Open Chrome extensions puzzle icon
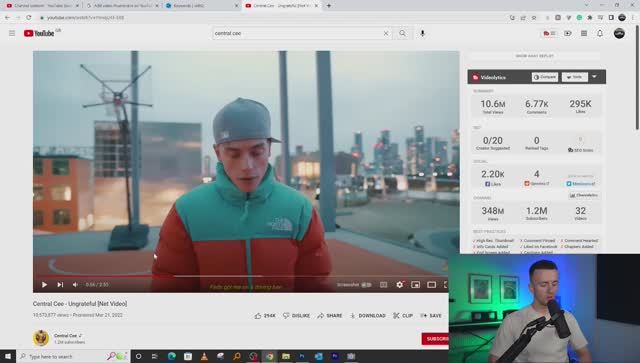640x363 pixels. [590, 18]
